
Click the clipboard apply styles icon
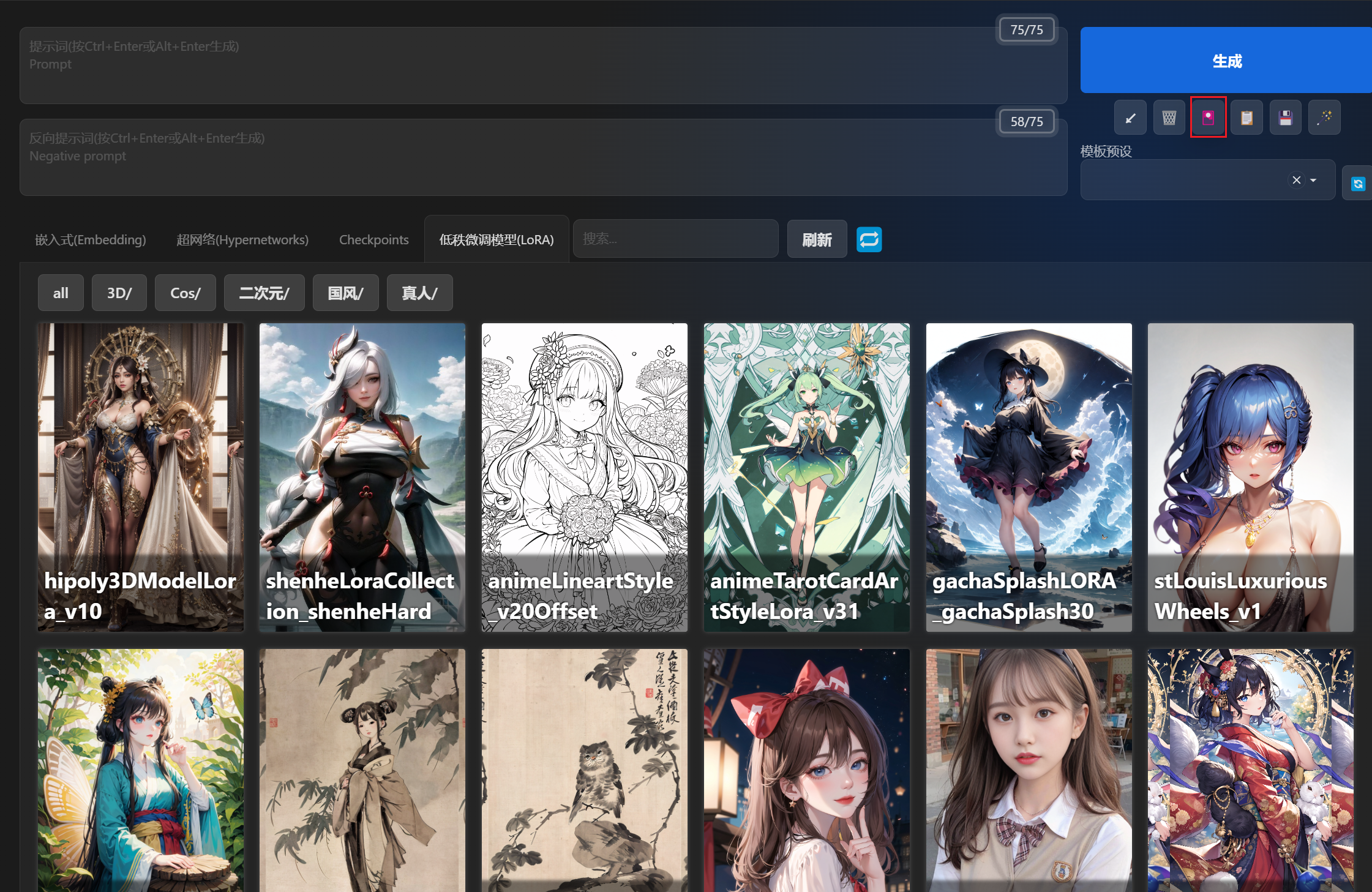pyautogui.click(x=1246, y=118)
